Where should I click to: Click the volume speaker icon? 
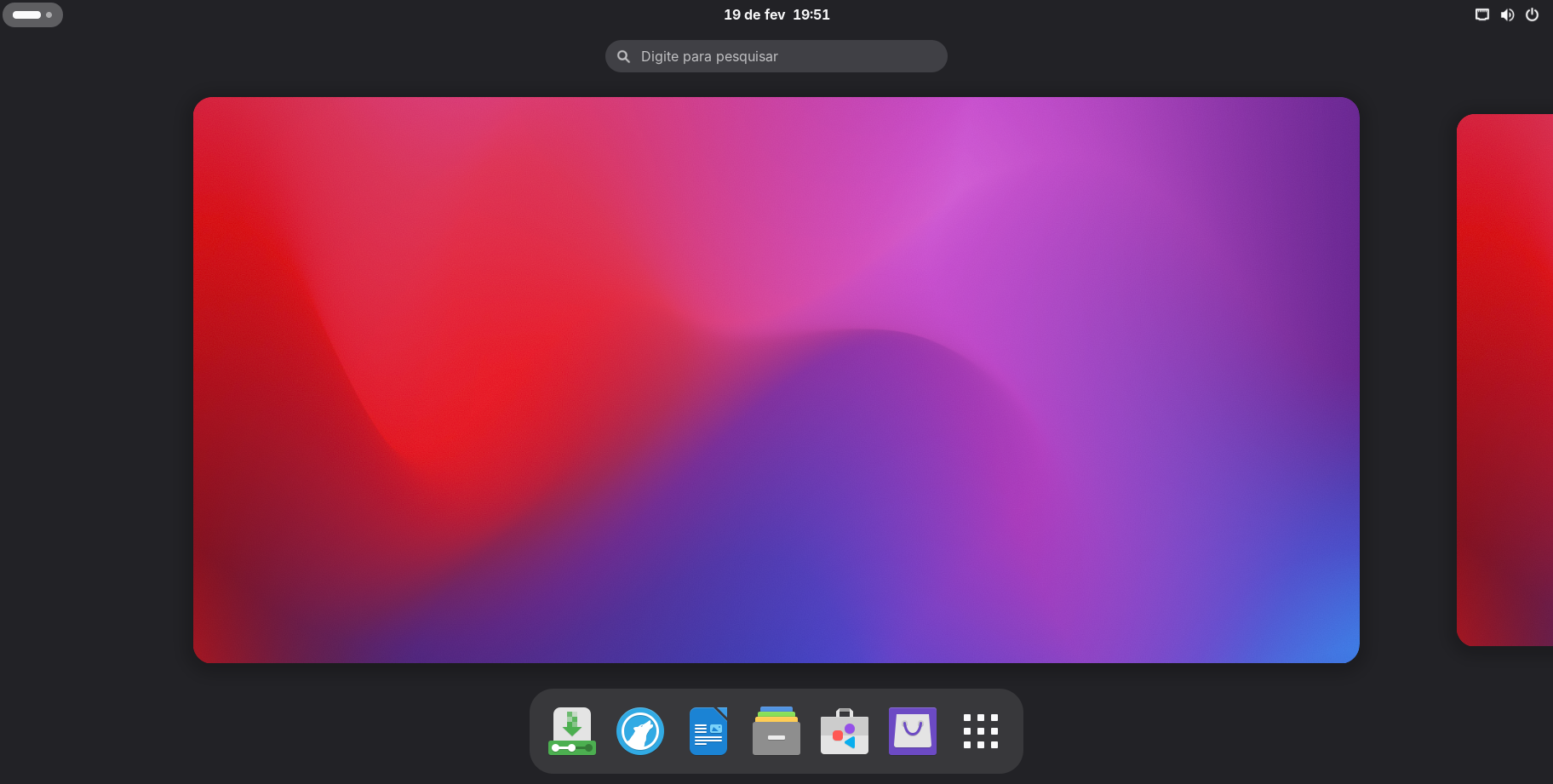click(x=1507, y=14)
